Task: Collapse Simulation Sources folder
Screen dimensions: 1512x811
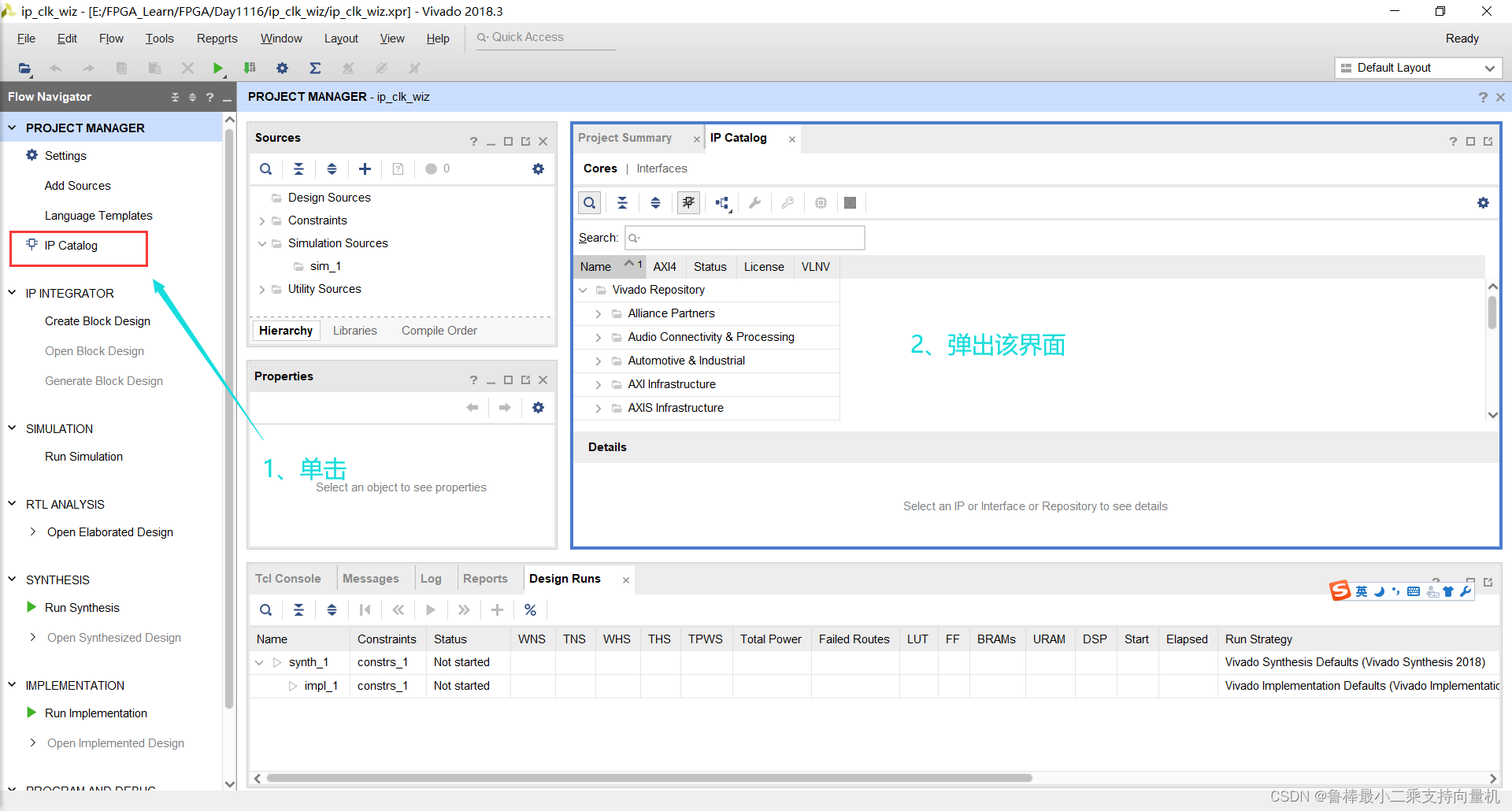Action: point(262,244)
